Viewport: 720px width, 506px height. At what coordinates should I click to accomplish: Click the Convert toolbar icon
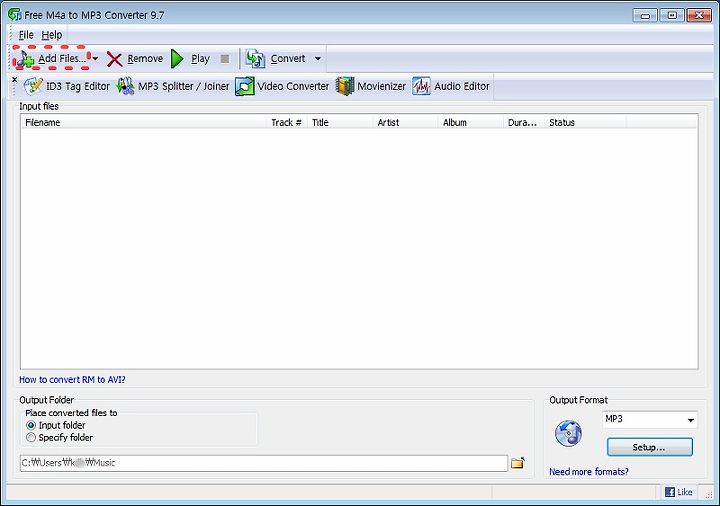pos(255,59)
